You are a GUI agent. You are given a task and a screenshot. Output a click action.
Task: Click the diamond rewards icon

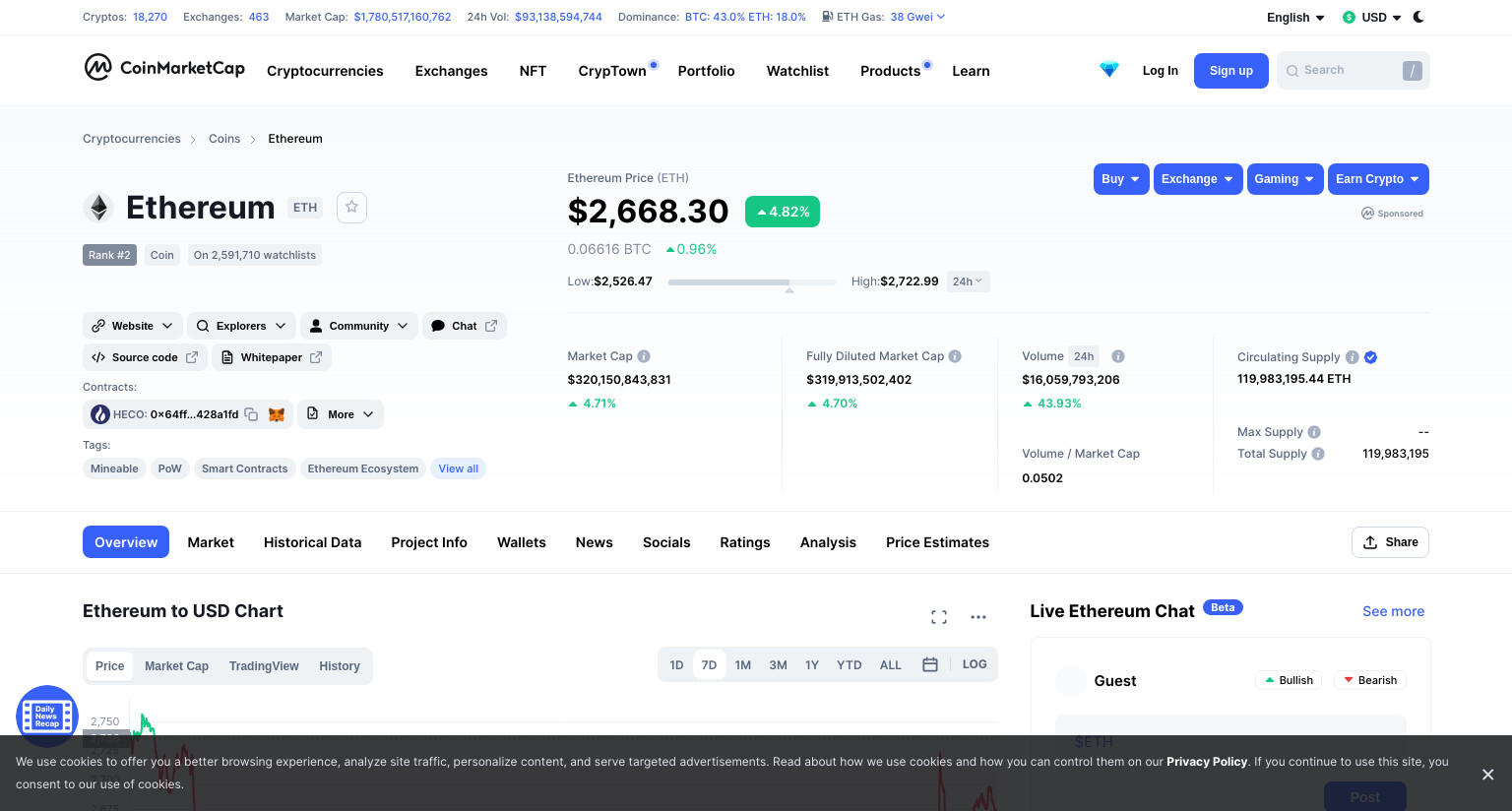[1109, 70]
